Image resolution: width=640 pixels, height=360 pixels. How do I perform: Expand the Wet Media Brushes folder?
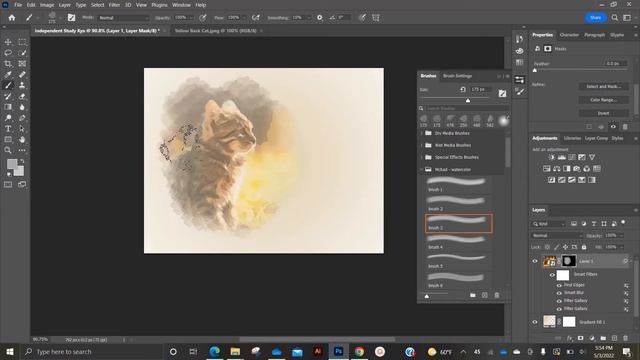pyautogui.click(x=422, y=145)
